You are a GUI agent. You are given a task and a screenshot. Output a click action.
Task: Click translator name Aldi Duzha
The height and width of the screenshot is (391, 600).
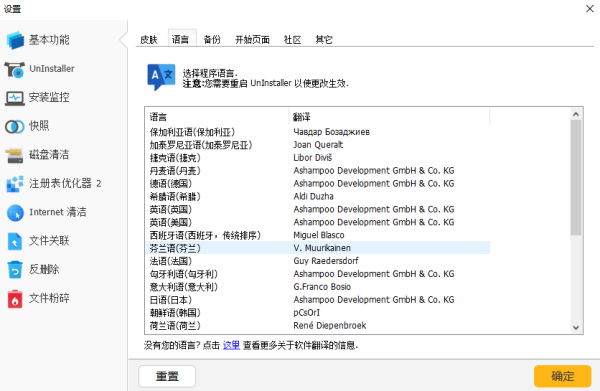313,196
